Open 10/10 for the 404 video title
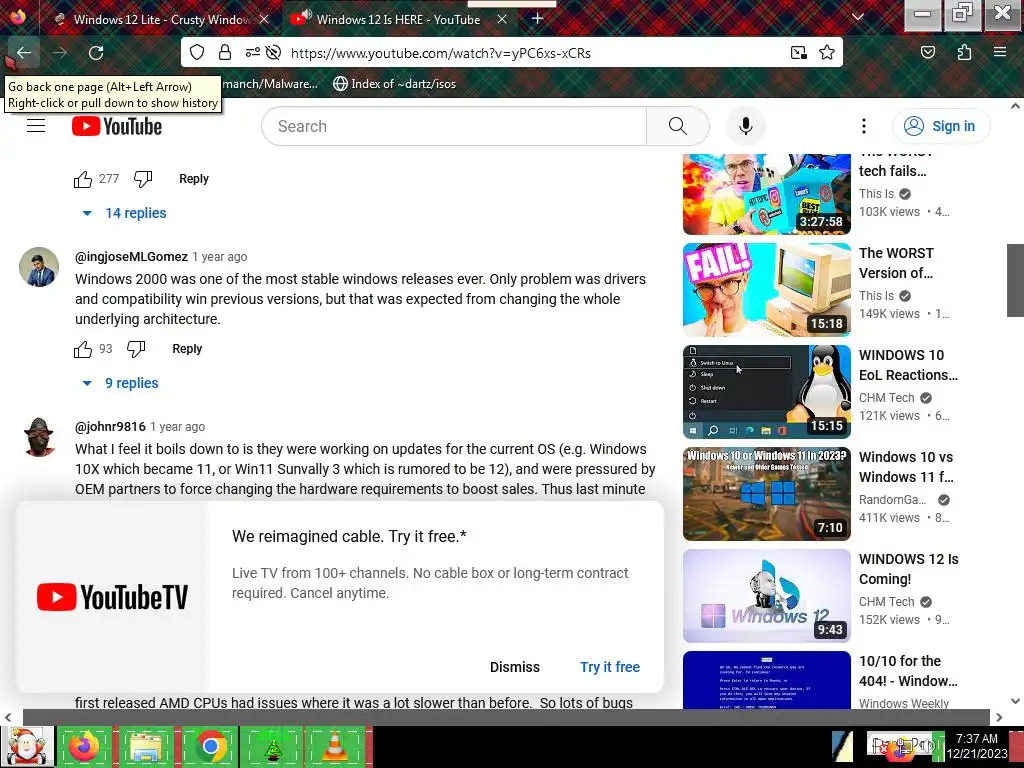1024x768 pixels. point(908,671)
